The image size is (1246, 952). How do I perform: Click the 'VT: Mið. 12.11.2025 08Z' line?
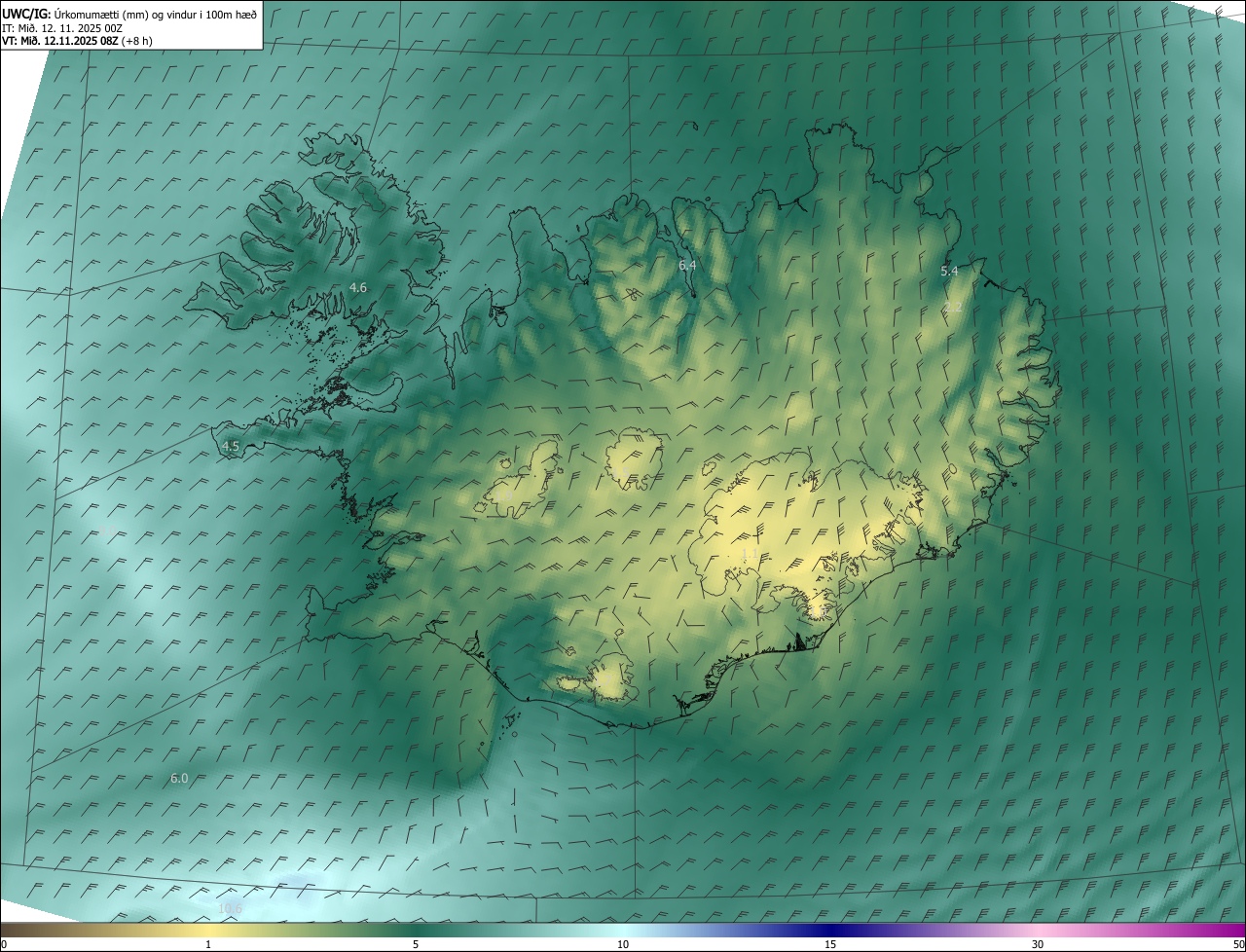tap(77, 41)
